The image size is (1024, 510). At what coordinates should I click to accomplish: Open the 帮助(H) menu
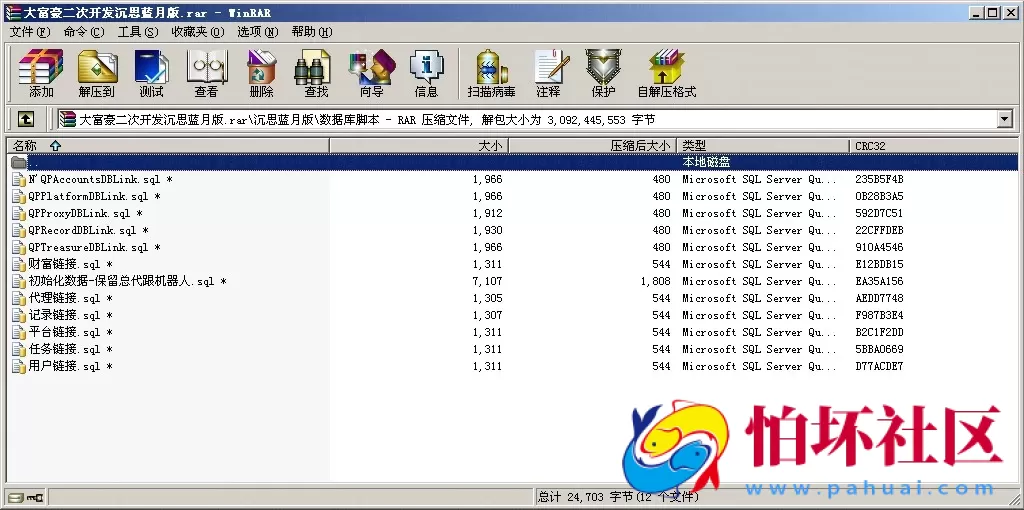312,32
